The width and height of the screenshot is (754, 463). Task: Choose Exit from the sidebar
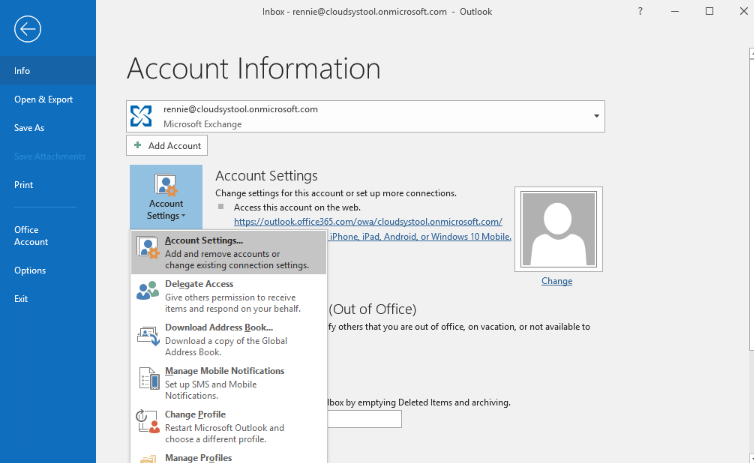tap(48, 299)
